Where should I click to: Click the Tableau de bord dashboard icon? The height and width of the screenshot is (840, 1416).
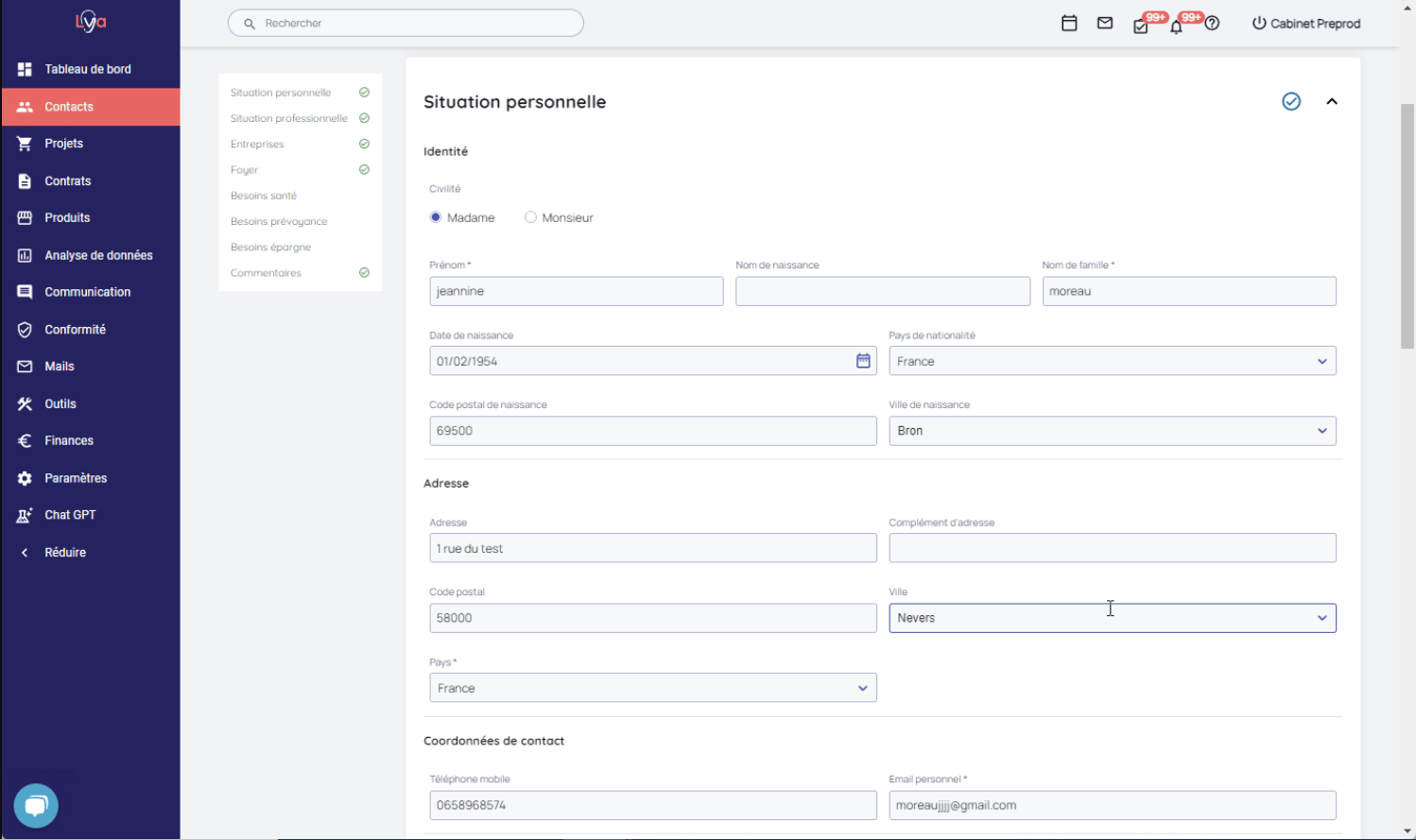click(x=25, y=69)
